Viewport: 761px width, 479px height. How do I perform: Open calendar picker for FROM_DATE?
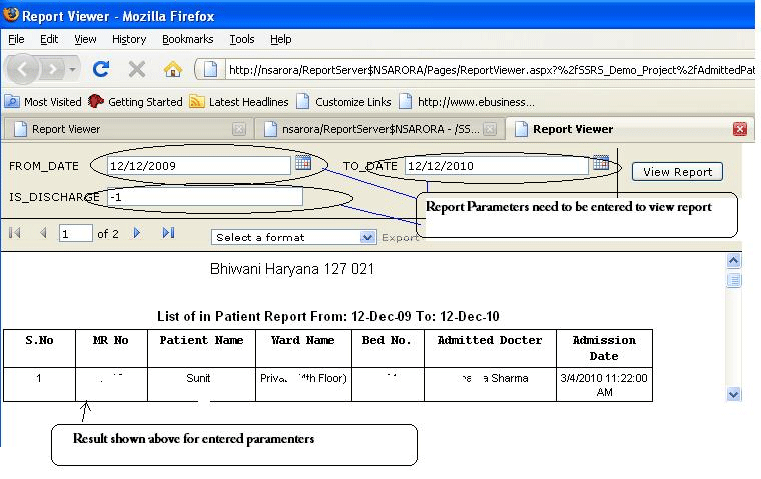coord(303,163)
